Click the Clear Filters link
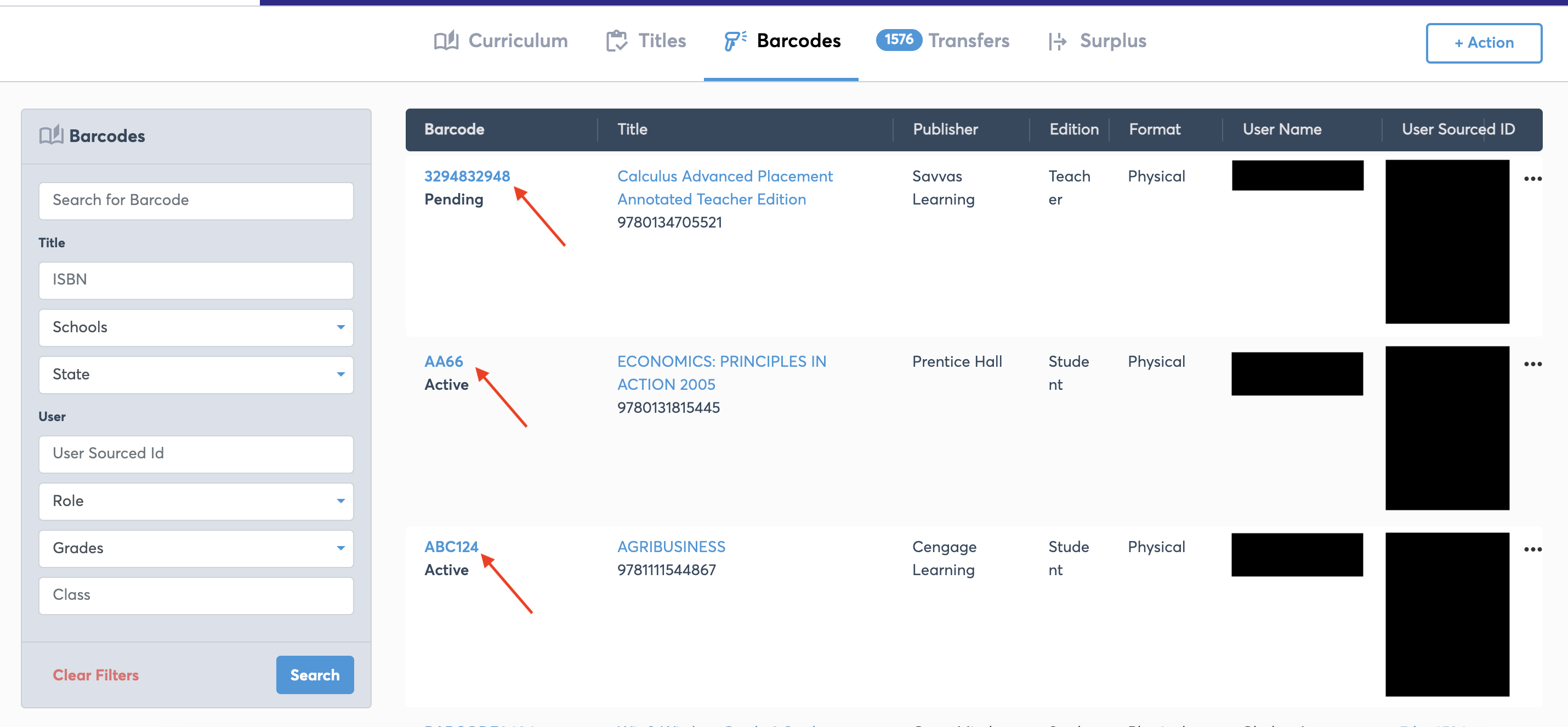This screenshot has width=1568, height=727. click(x=95, y=674)
